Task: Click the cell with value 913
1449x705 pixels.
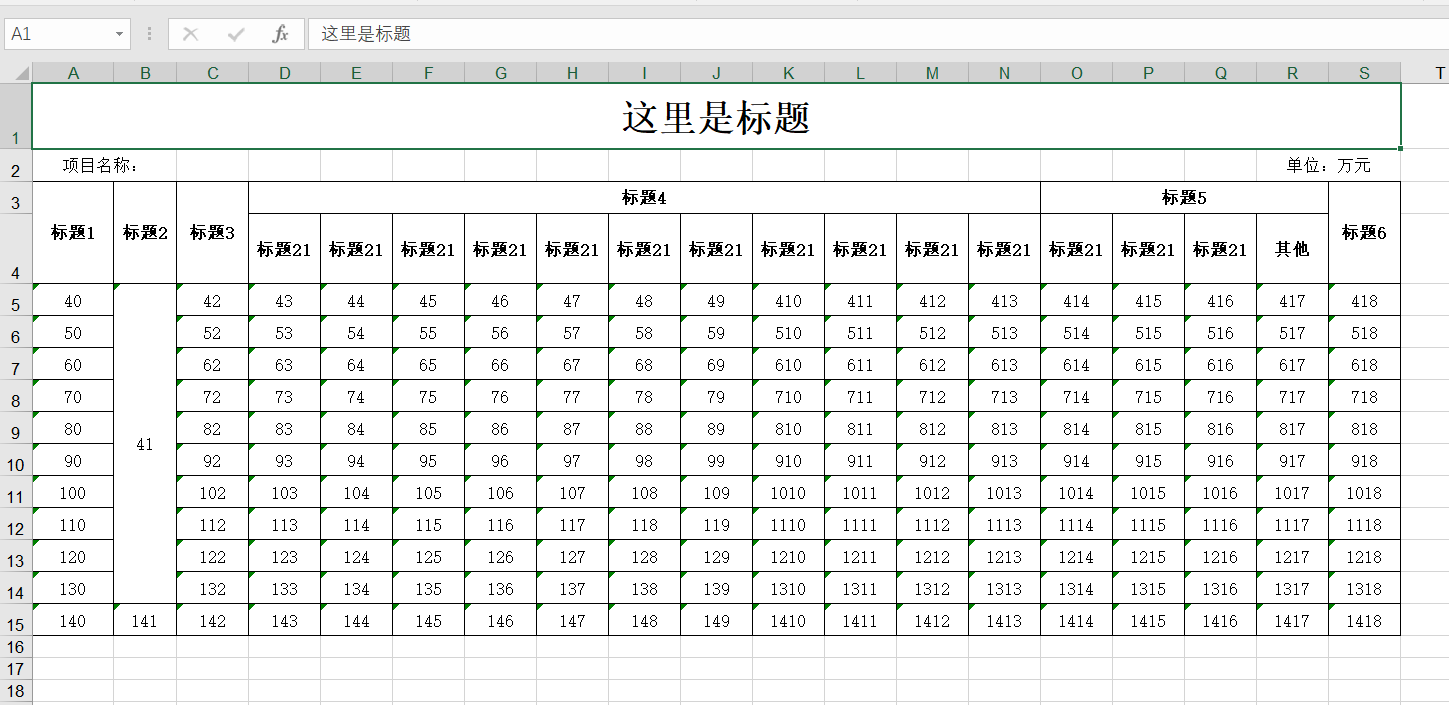Action: [x=1005, y=460]
